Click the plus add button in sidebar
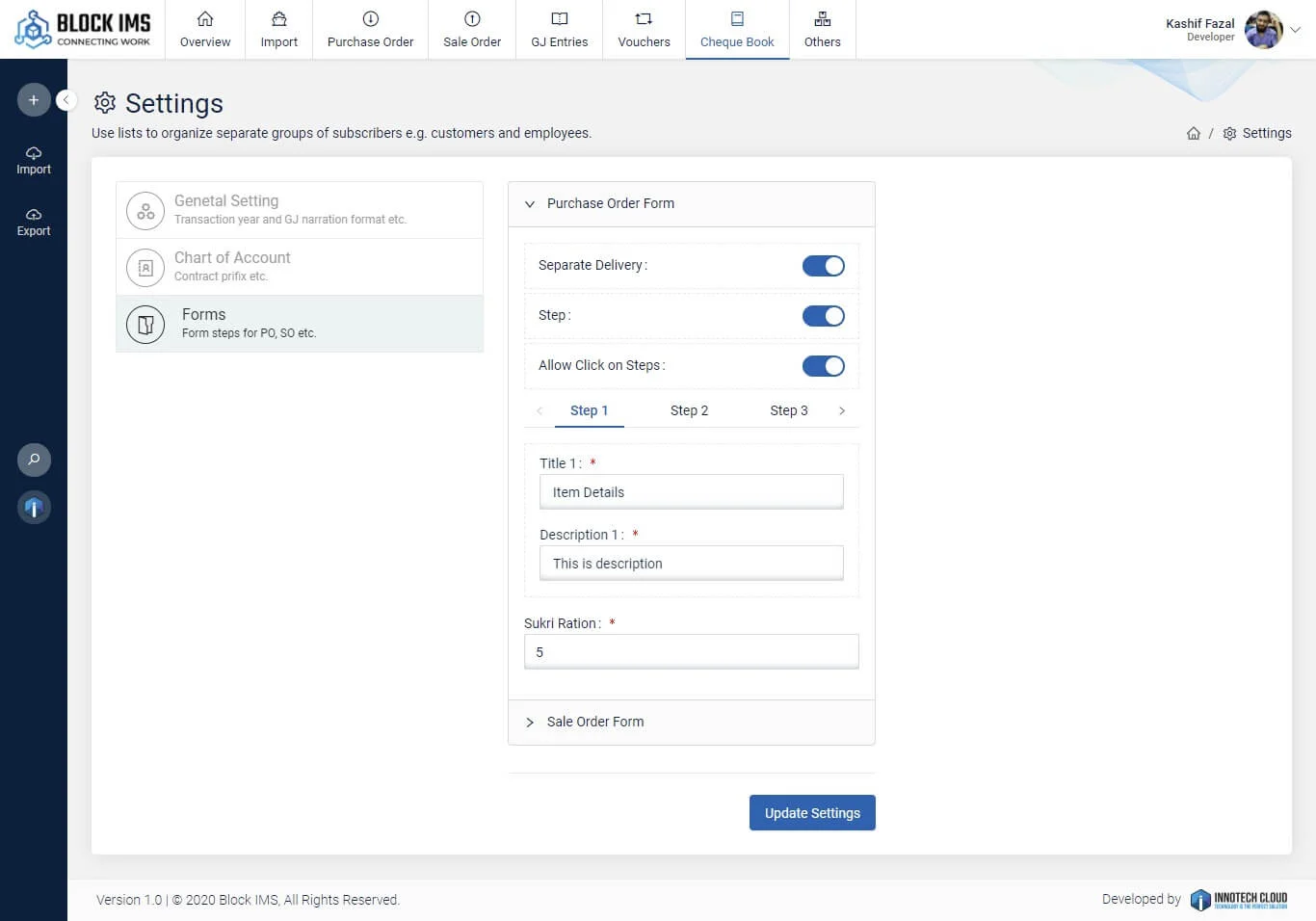 click(34, 100)
